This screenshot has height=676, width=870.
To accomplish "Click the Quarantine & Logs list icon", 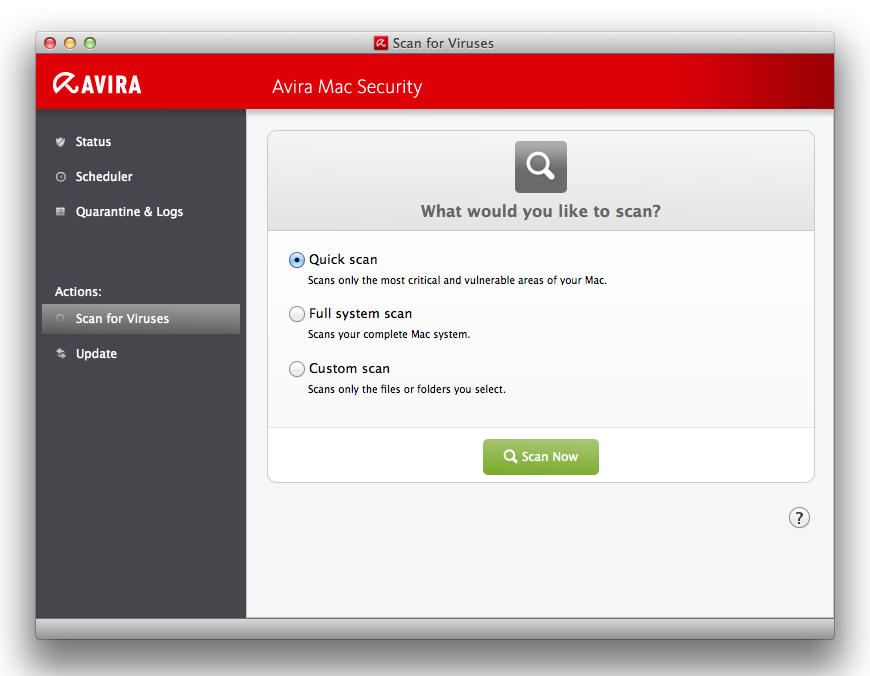I will pyautogui.click(x=60, y=211).
